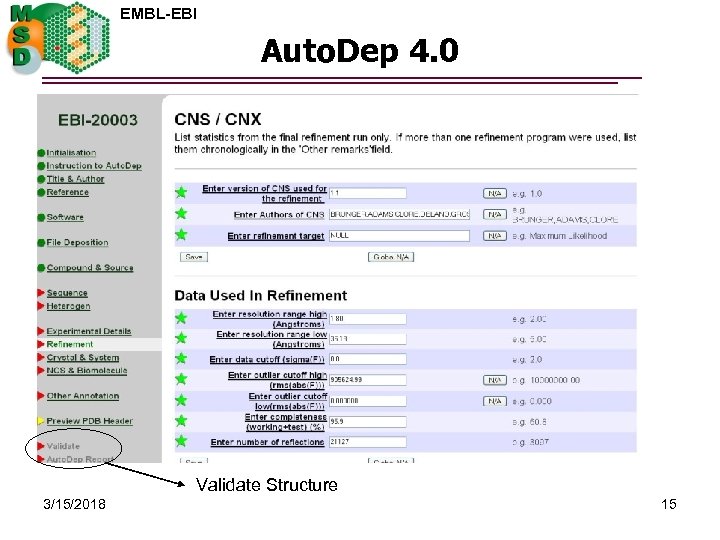Select the Software sidebar link
This screenshot has width=720, height=540.
tap(65, 217)
